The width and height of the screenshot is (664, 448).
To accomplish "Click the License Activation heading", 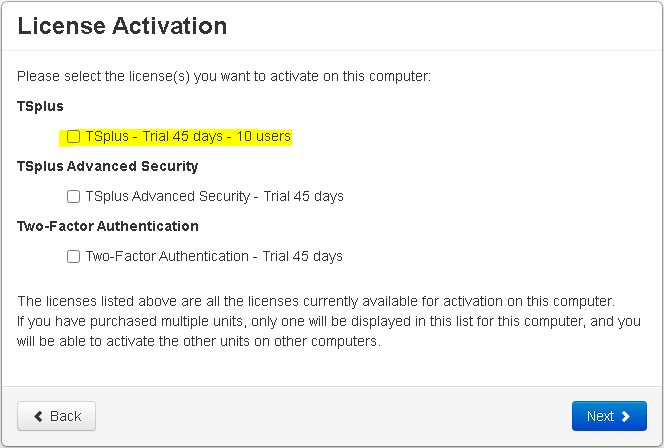I will [122, 25].
